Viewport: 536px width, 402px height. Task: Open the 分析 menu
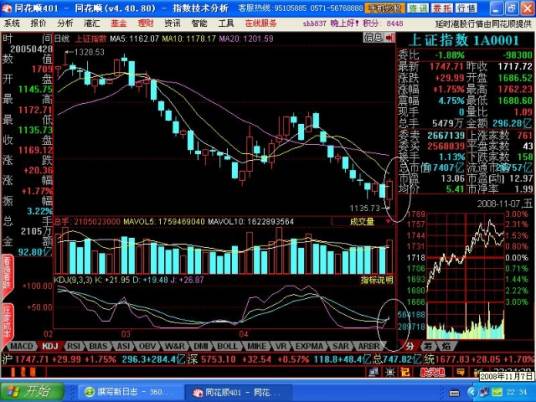pyautogui.click(x=65, y=23)
